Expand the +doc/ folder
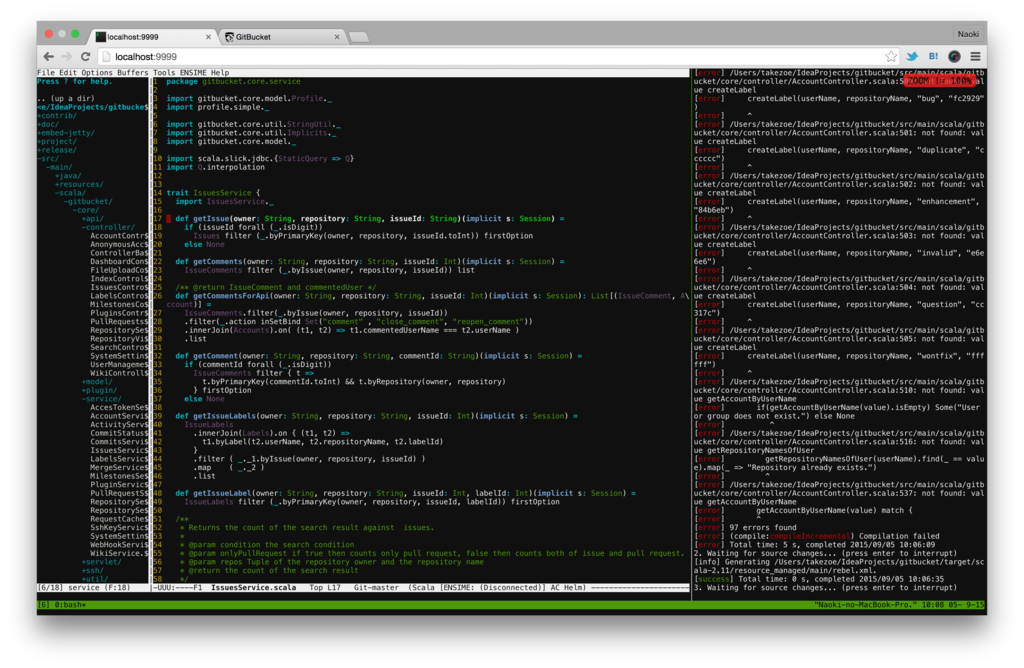Screen dimensions: 1024x668 tap(48, 124)
